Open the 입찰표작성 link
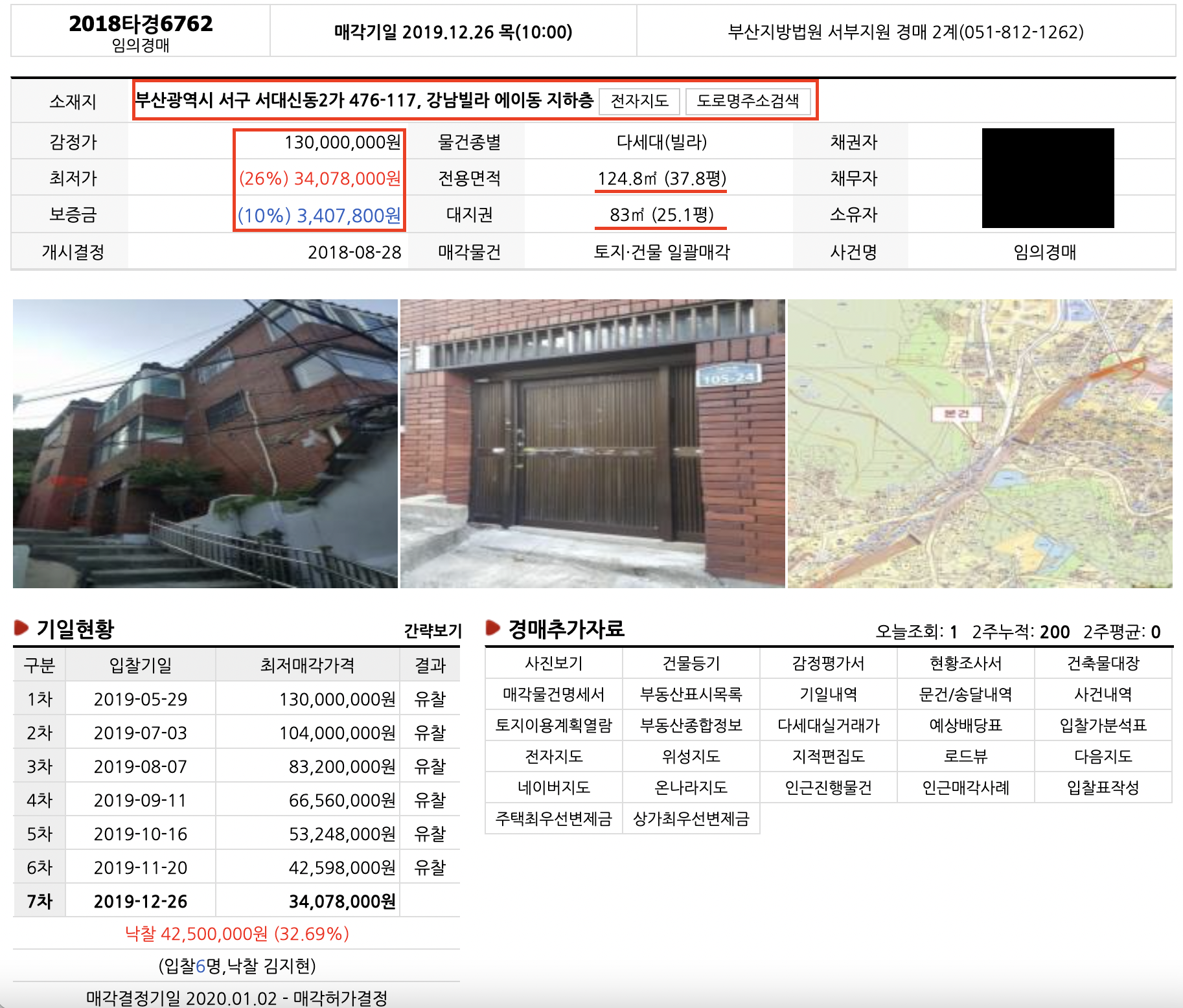This screenshot has width=1183, height=1008. coord(1103,788)
